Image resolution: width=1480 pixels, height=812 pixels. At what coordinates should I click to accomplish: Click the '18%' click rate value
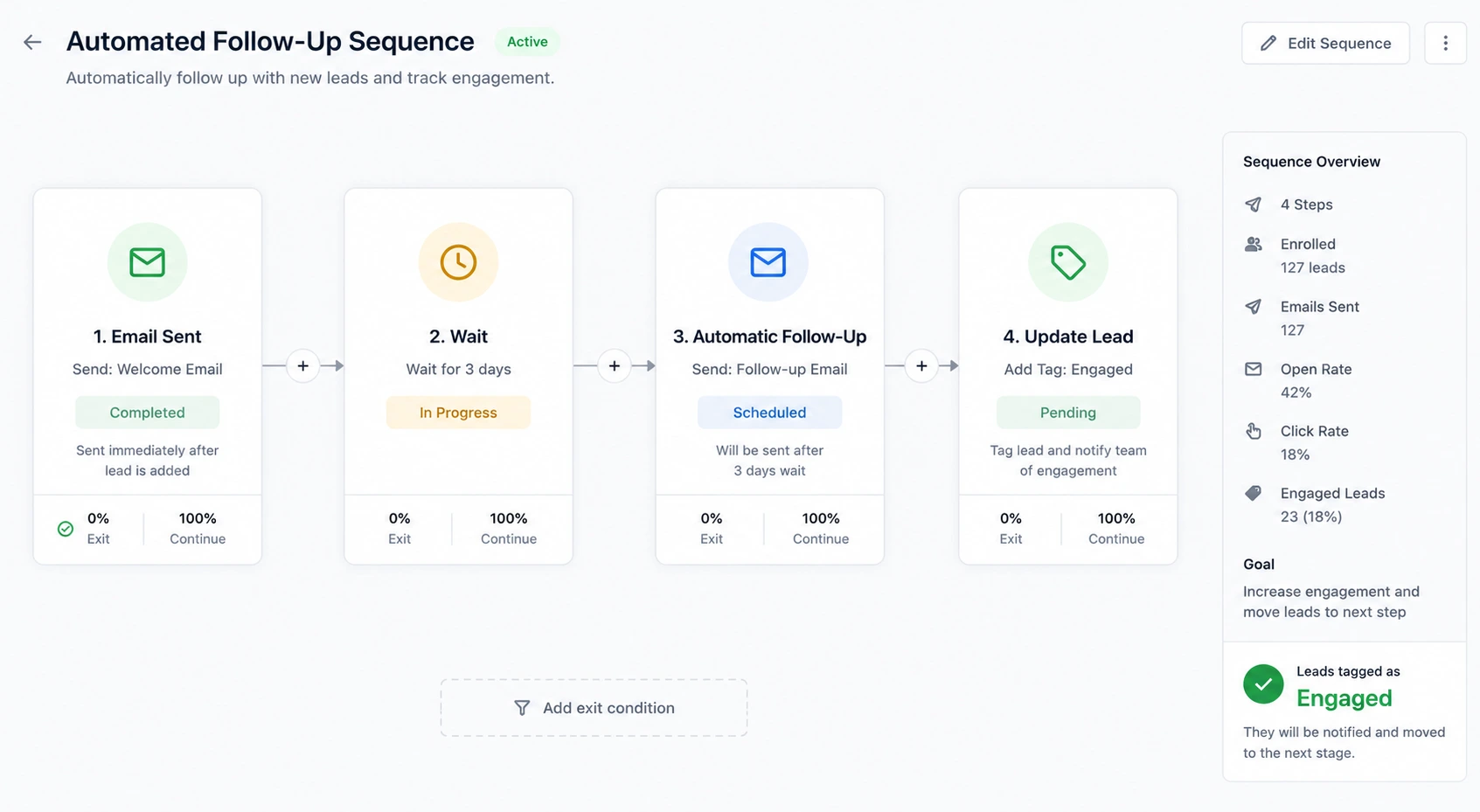click(x=1295, y=455)
